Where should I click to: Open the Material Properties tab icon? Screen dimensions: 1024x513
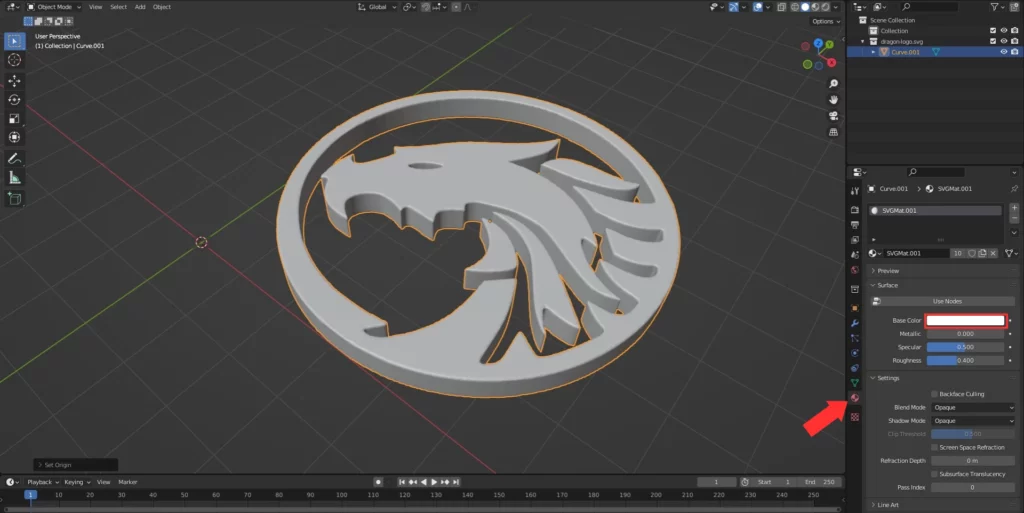click(x=854, y=398)
